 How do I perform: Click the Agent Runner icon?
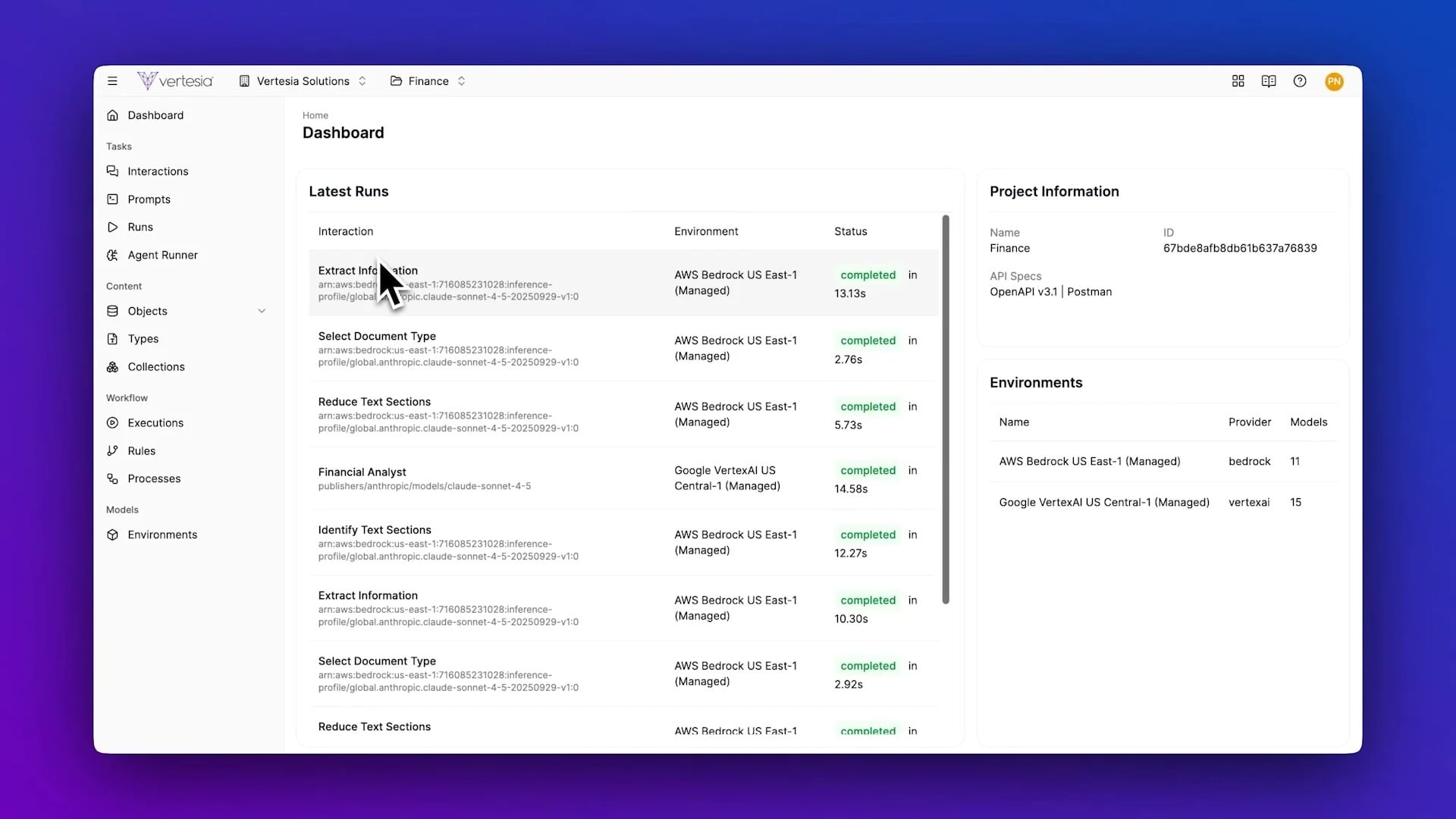tap(112, 255)
